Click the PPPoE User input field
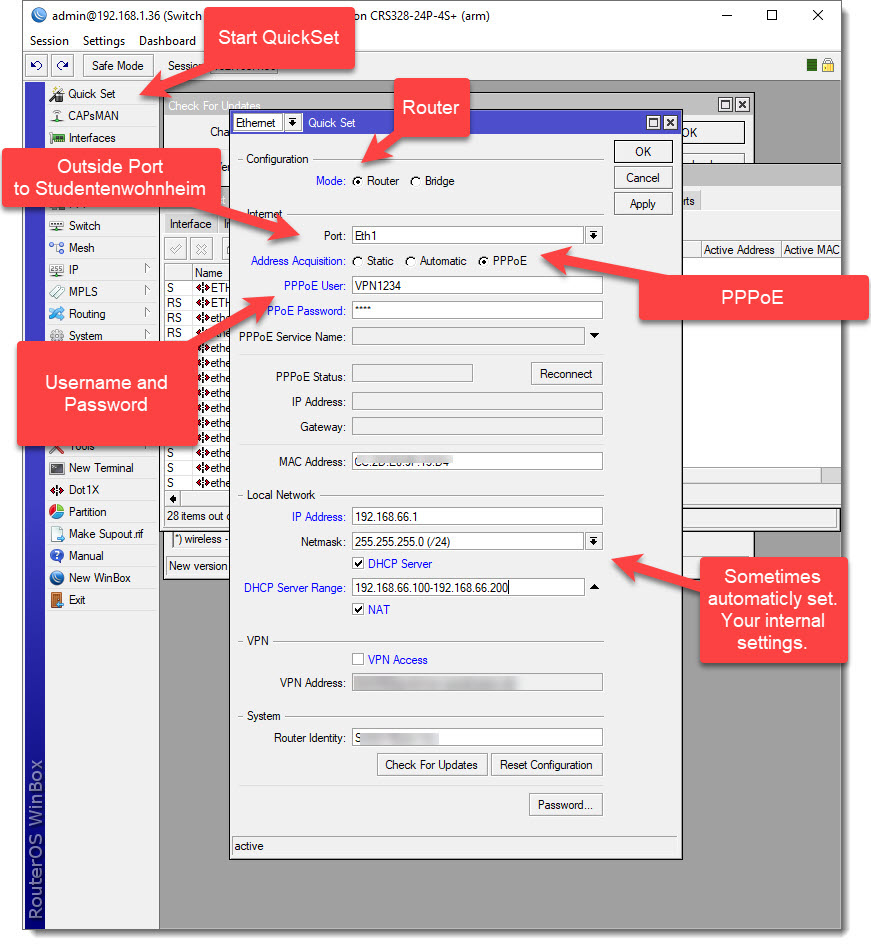871x945 pixels. click(x=477, y=286)
